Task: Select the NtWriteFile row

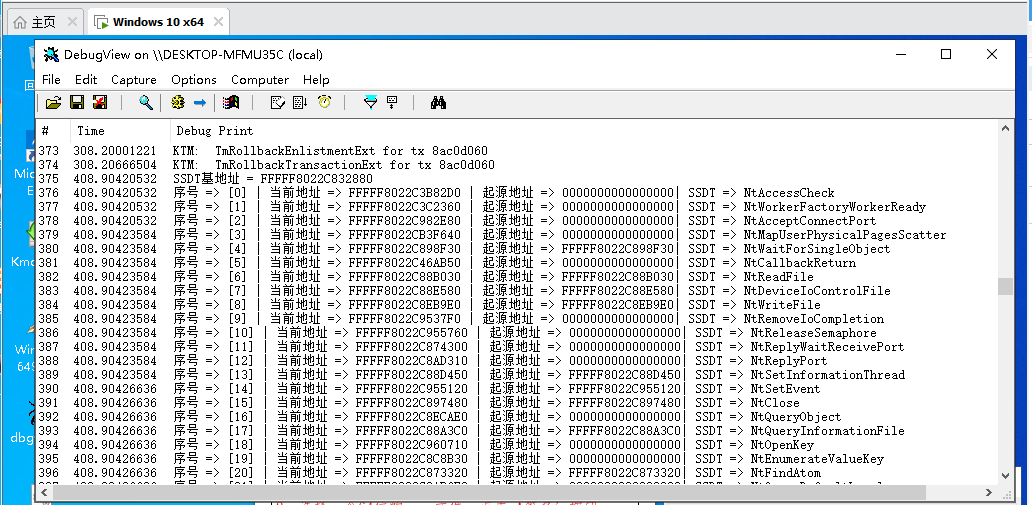Action: click(517, 305)
